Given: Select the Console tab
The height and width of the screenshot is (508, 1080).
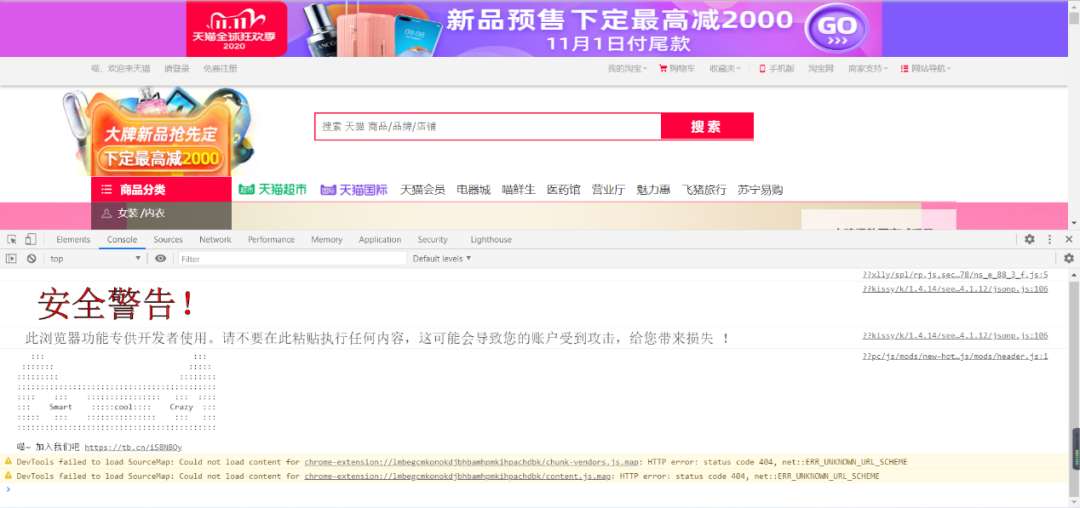Looking at the screenshot, I should click(122, 240).
